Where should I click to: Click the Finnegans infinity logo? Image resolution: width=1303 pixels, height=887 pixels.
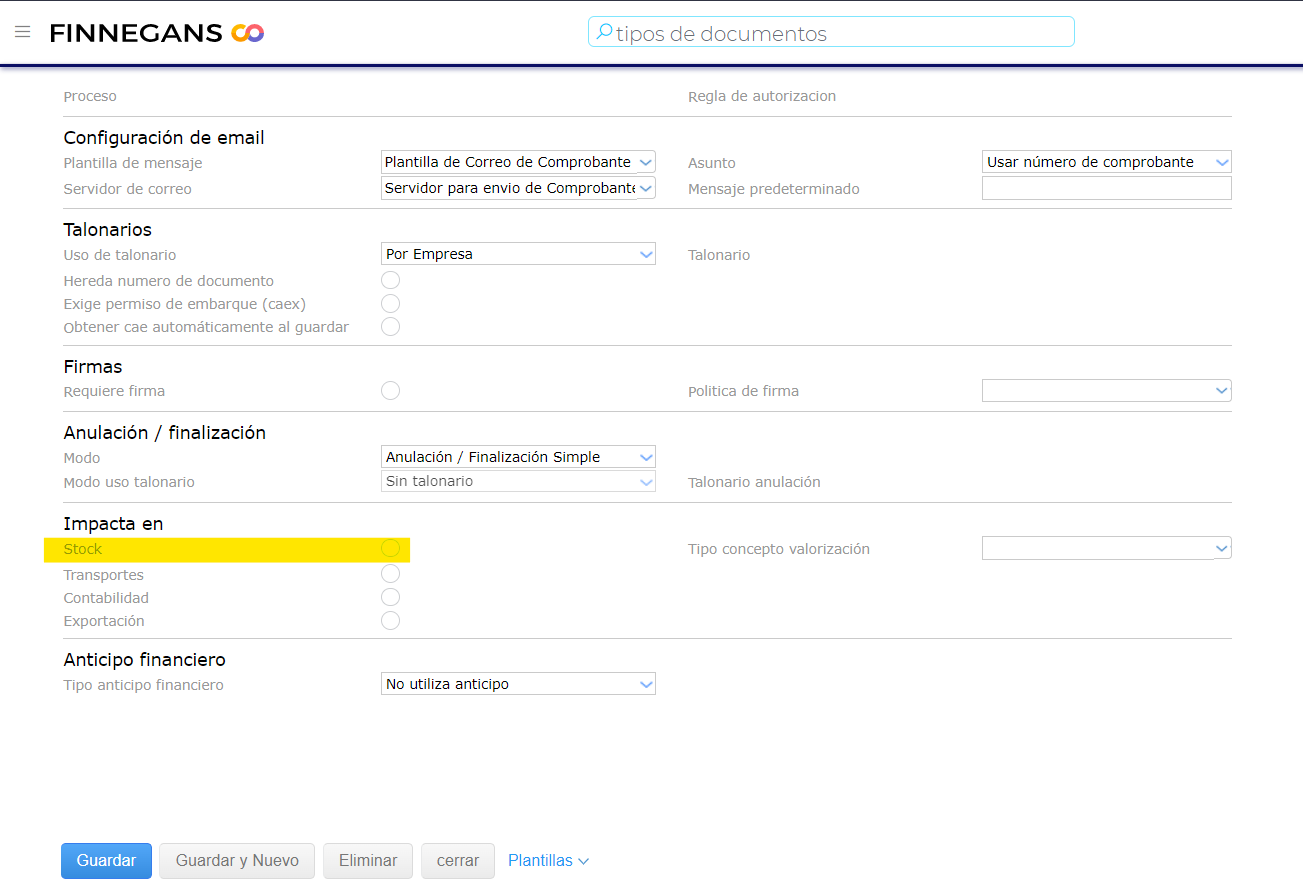click(247, 33)
